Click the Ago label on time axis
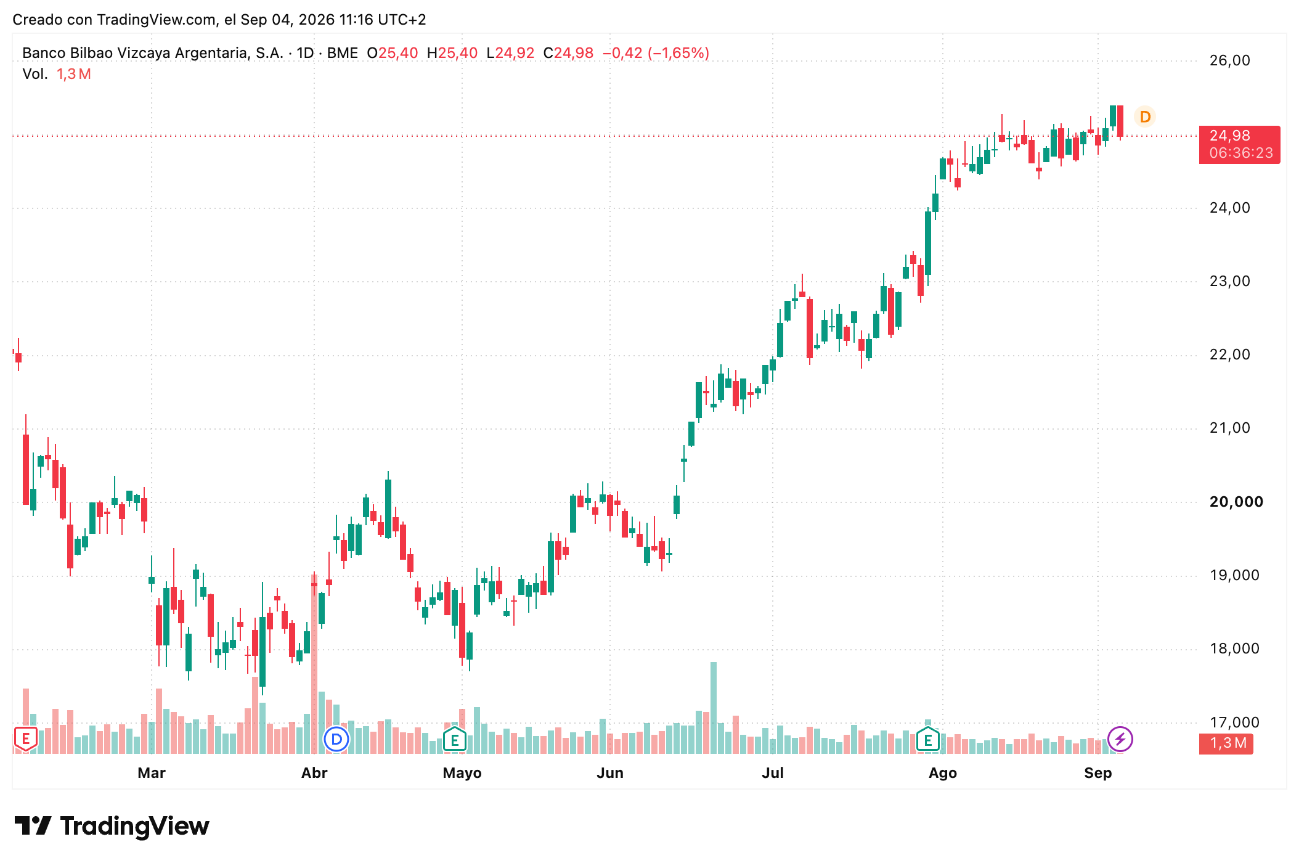Image resolution: width=1299 pixels, height=863 pixels. click(x=942, y=773)
